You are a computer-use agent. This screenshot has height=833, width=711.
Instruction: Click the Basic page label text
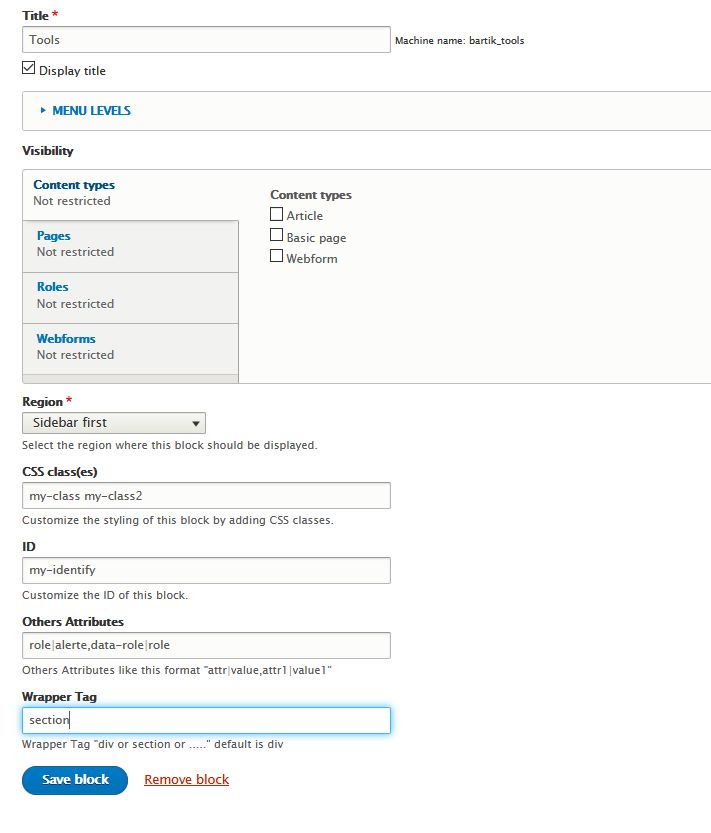point(316,237)
